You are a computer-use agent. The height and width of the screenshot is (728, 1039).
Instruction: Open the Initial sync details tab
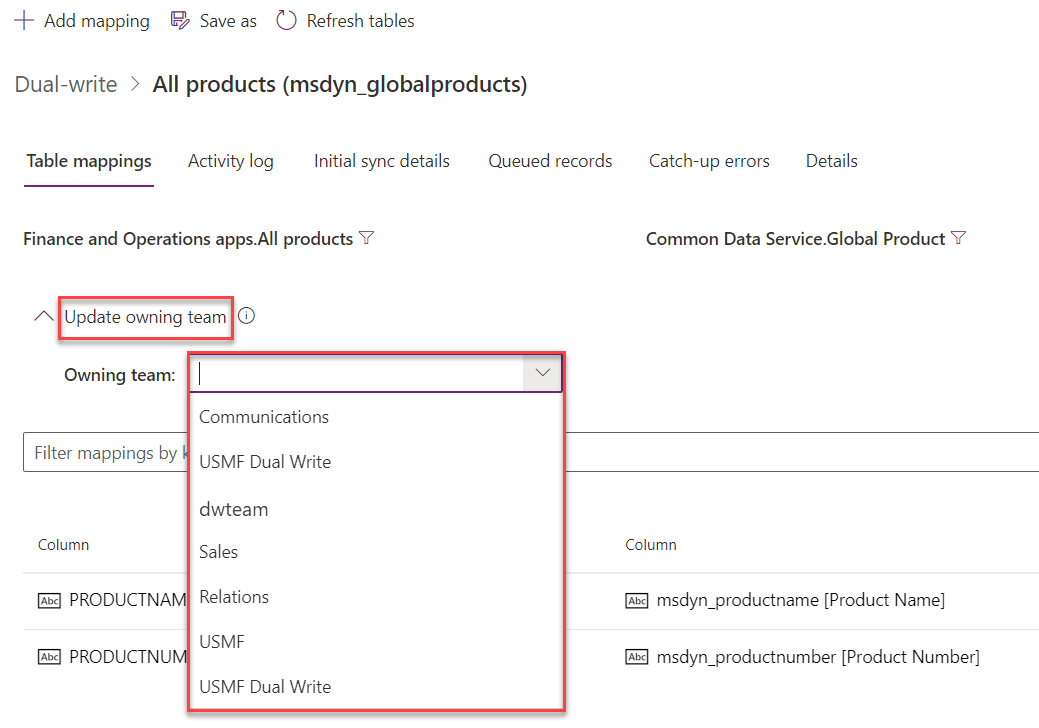382,161
